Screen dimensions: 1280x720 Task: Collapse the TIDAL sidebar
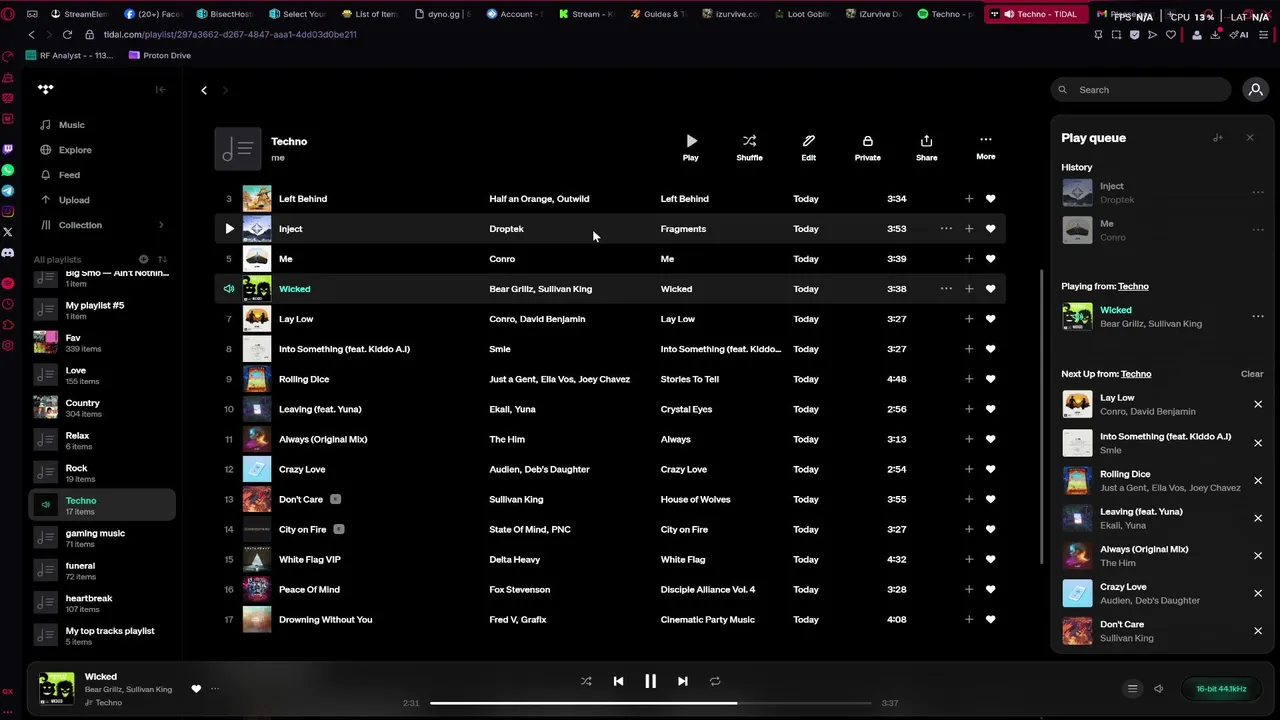click(160, 90)
